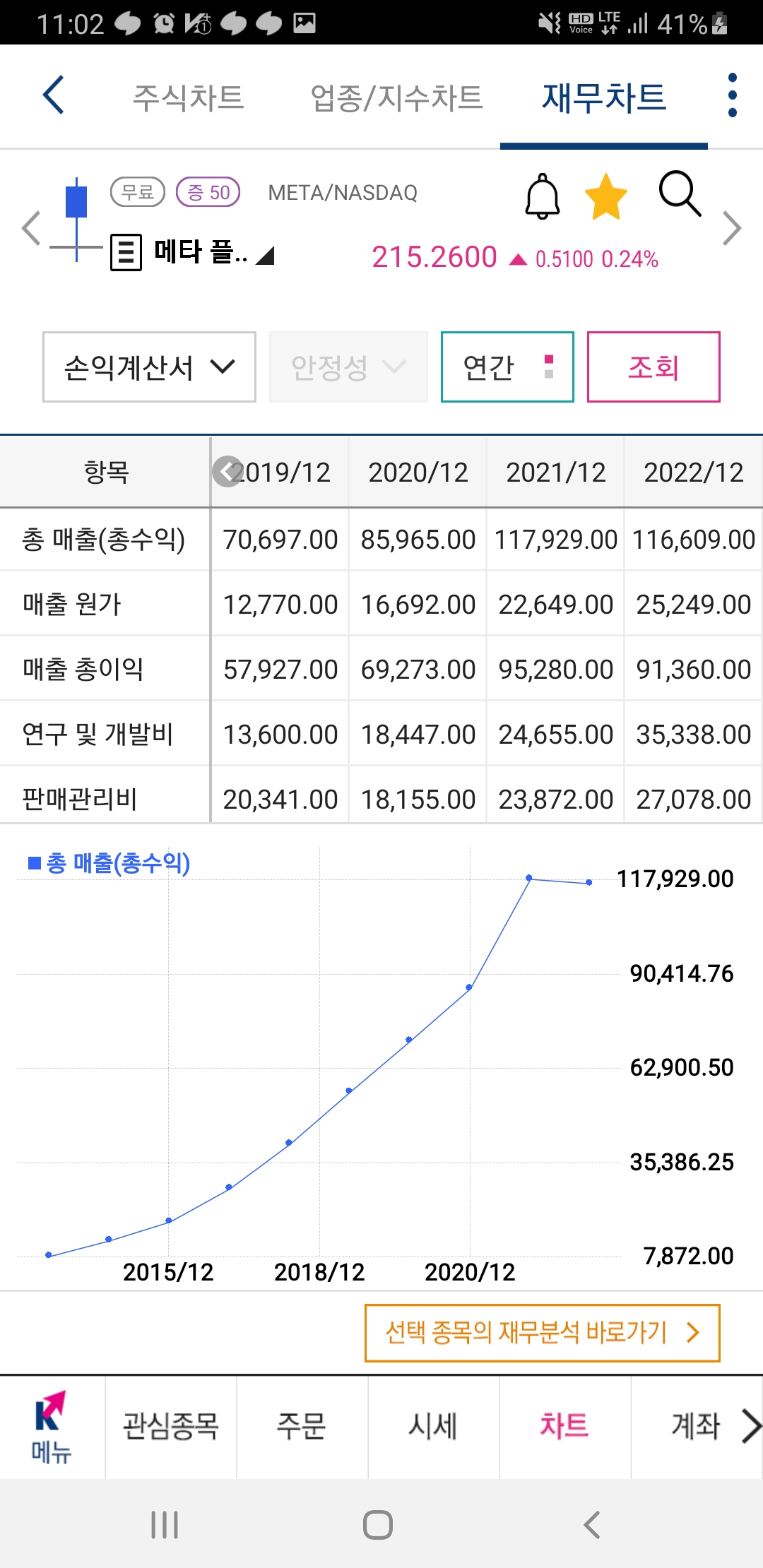
Task: Open the disabled 안정성 dropdown
Action: click(348, 367)
